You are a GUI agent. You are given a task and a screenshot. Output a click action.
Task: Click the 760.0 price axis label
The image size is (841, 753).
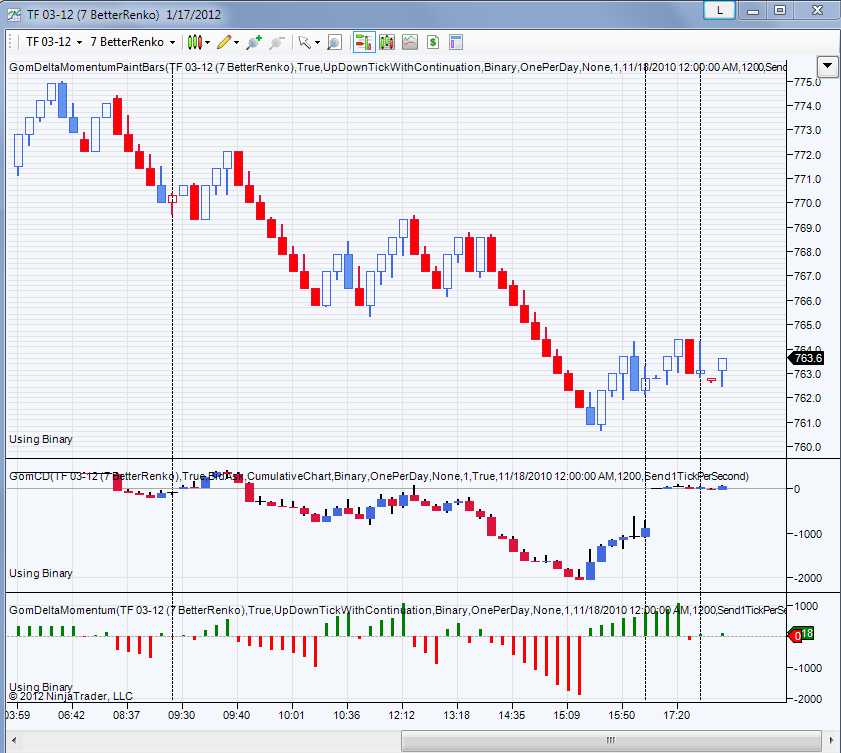tap(807, 447)
